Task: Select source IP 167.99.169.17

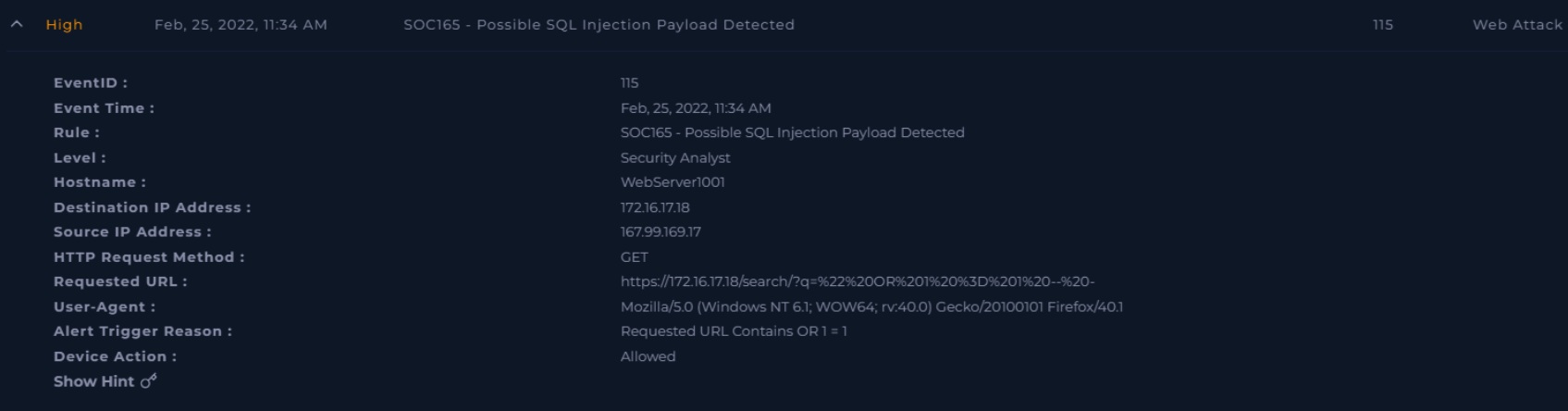Action: [x=661, y=232]
